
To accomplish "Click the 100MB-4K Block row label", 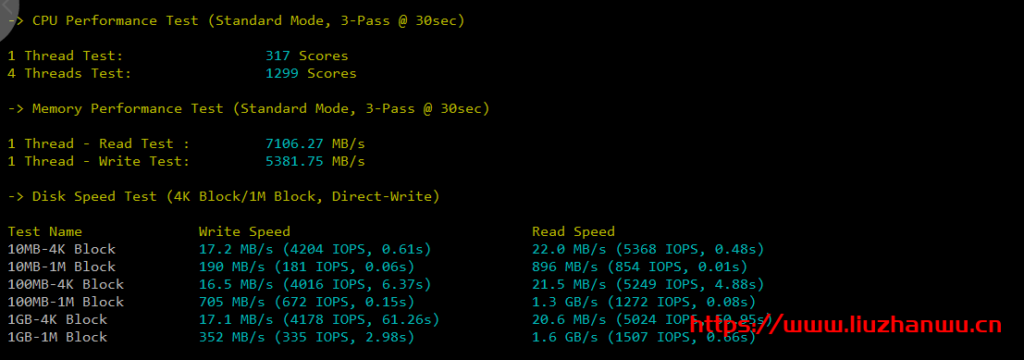I will [65, 284].
